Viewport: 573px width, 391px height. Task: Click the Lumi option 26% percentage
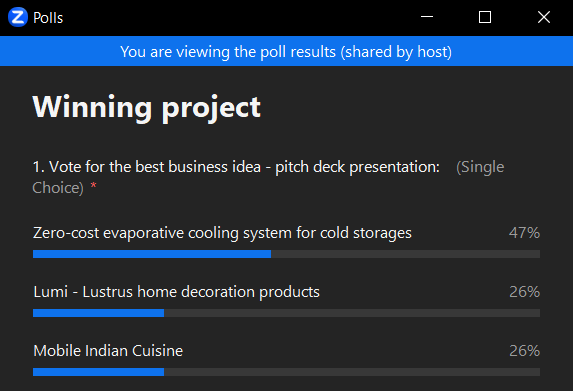click(524, 292)
